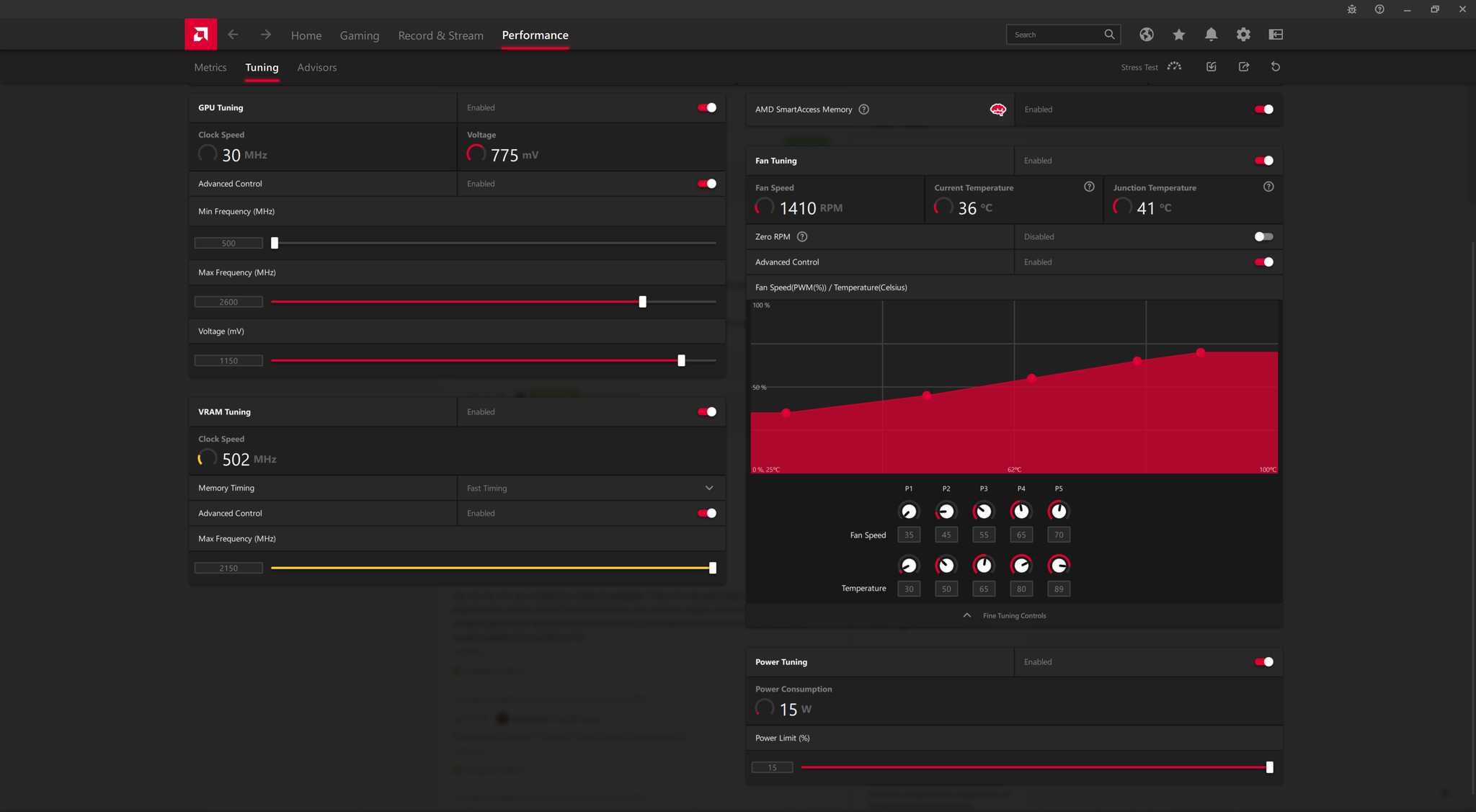Click the back navigation arrow
This screenshot has width=1476, height=812.
click(x=233, y=35)
